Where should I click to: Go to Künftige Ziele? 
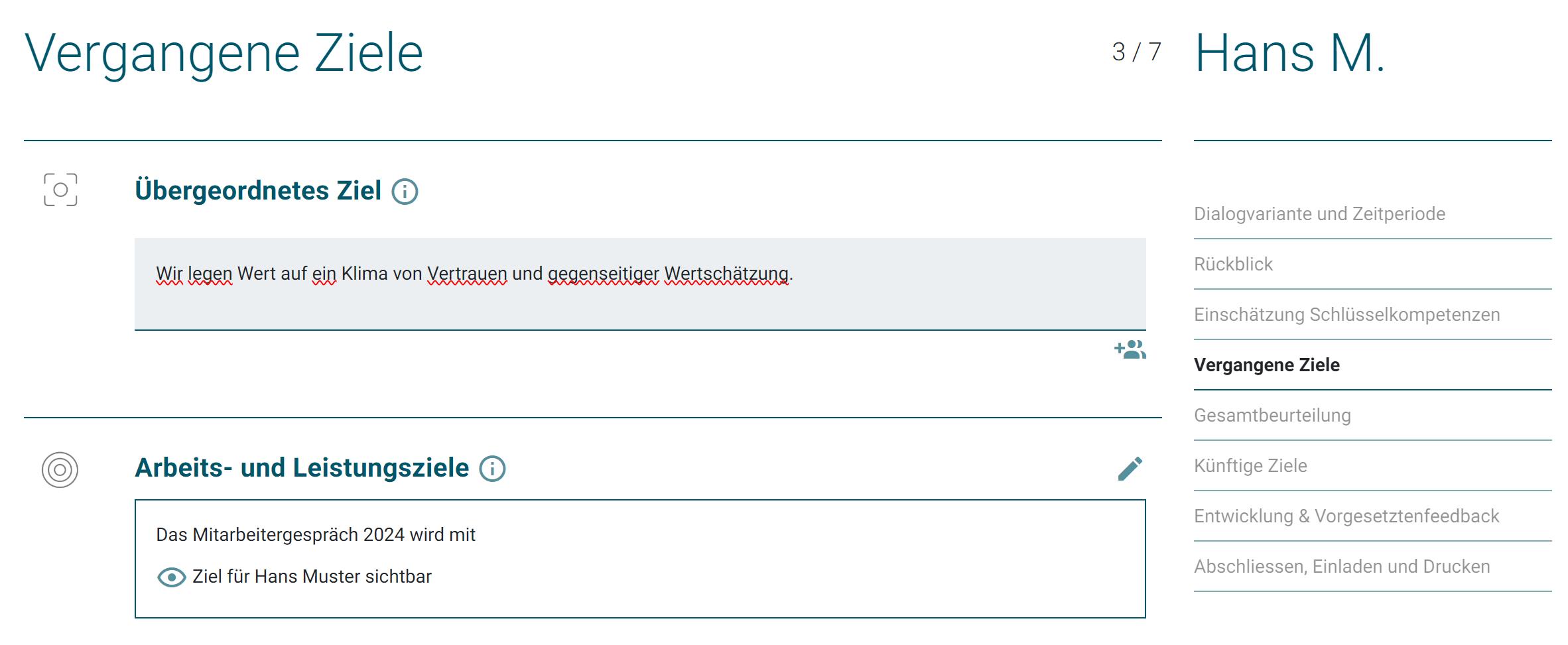[1250, 466]
